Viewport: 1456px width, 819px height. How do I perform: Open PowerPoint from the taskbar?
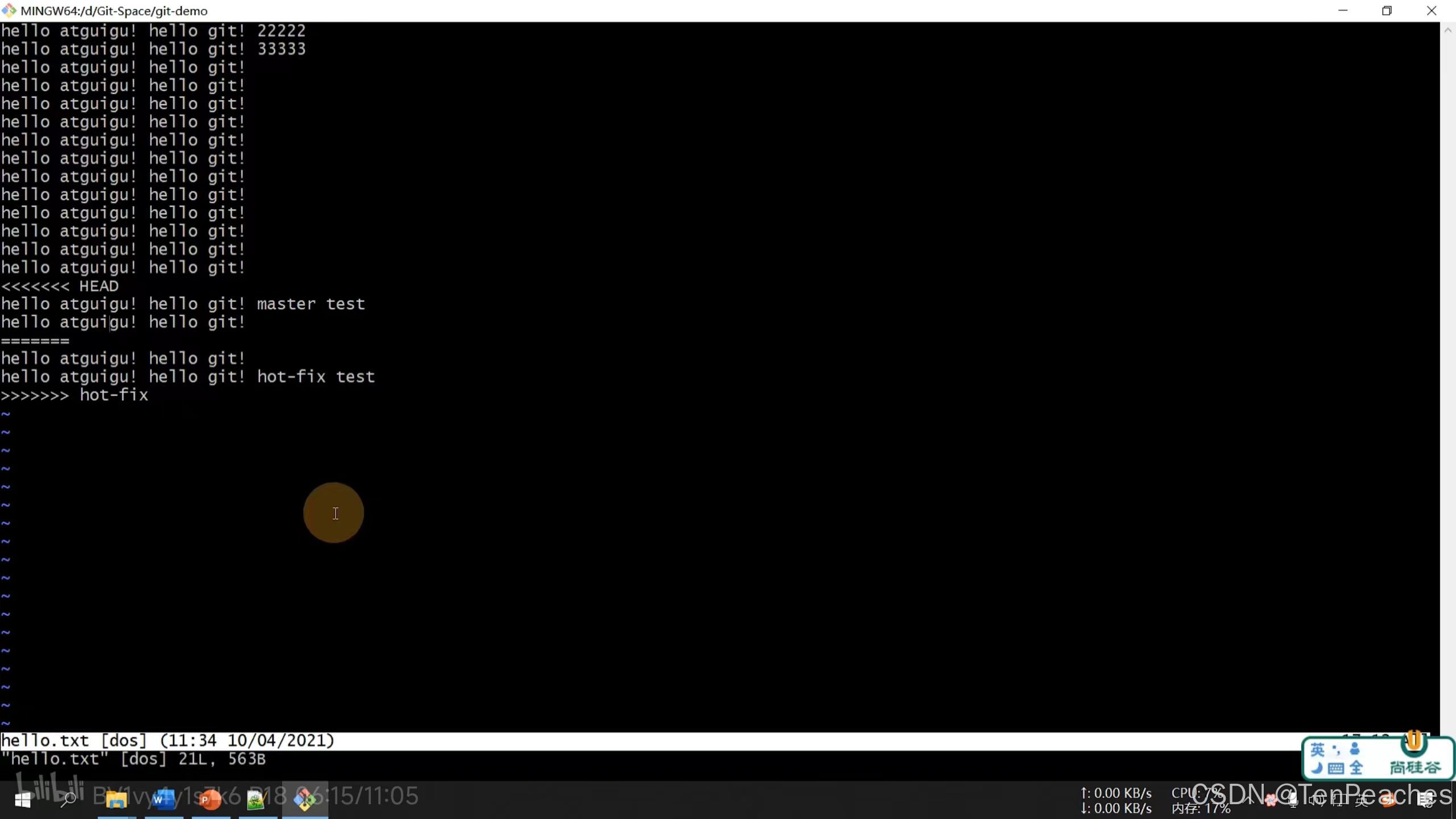(x=210, y=800)
